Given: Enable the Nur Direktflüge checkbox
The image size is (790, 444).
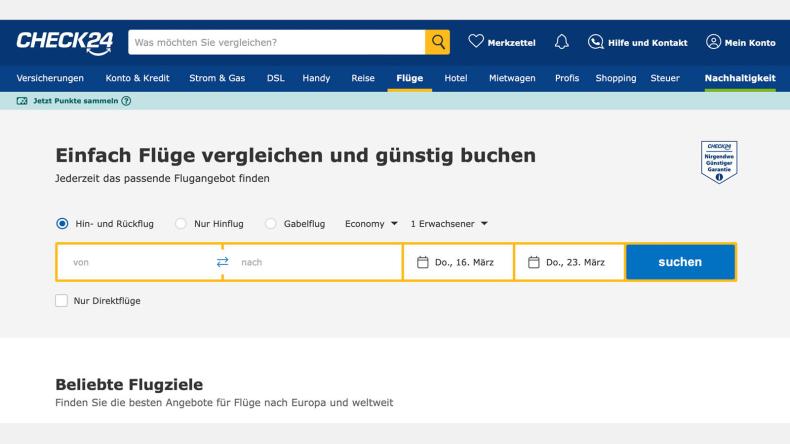Looking at the screenshot, I should click(62, 300).
